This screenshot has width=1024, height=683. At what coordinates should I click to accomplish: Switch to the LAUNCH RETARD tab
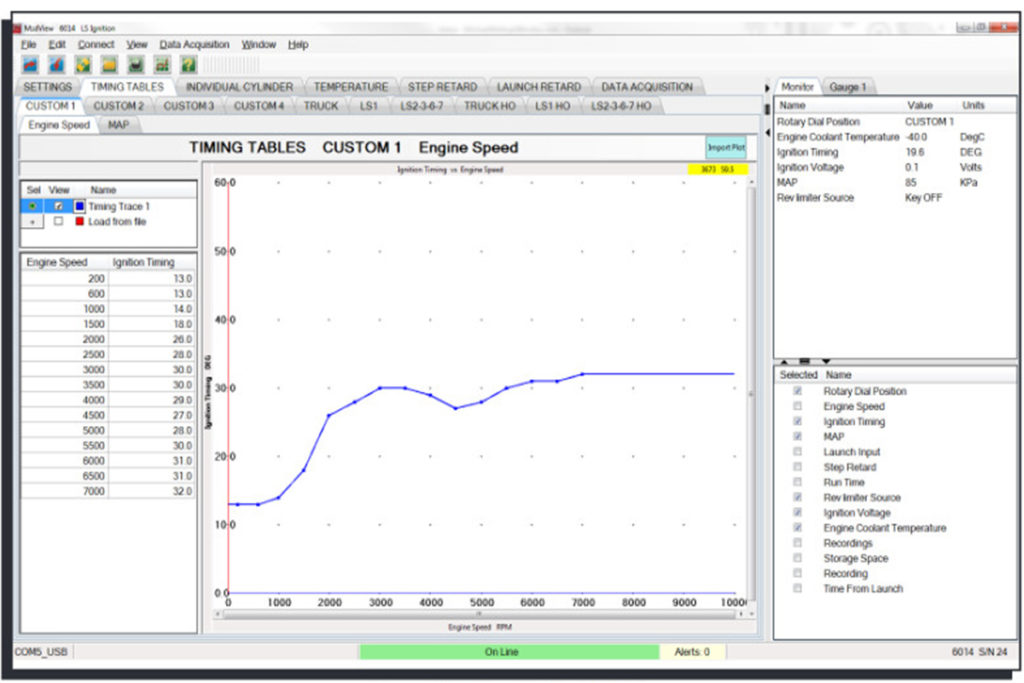[539, 87]
